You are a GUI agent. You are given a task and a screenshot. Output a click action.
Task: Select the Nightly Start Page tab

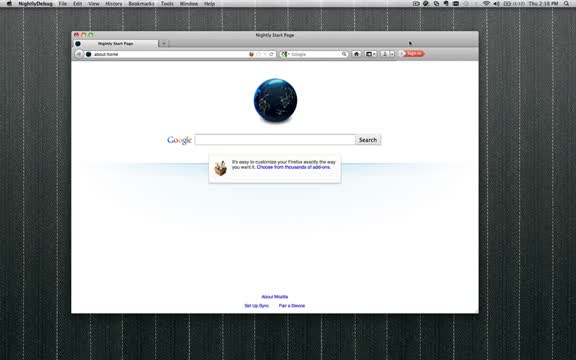[115, 44]
